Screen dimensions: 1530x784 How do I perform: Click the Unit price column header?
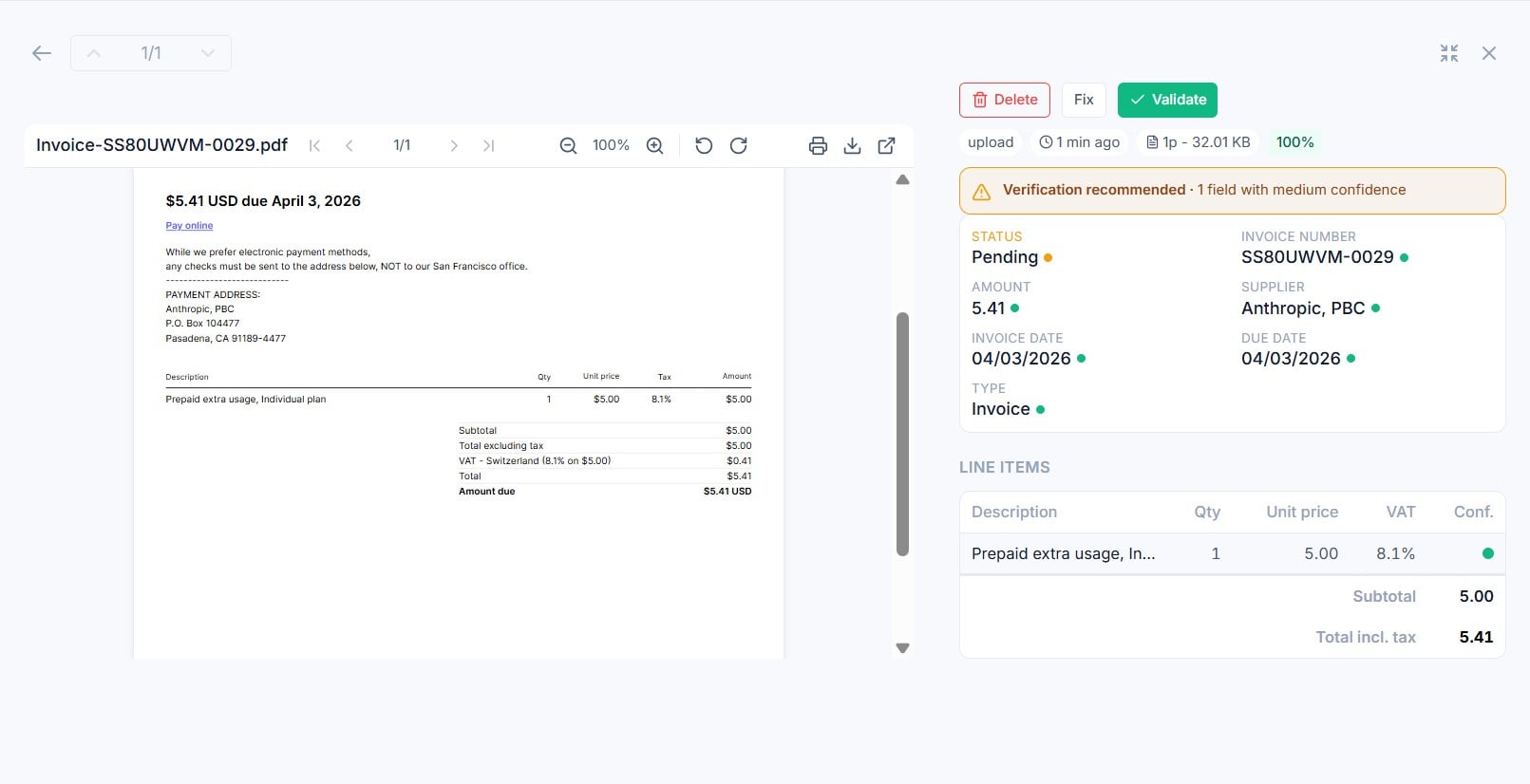1302,512
